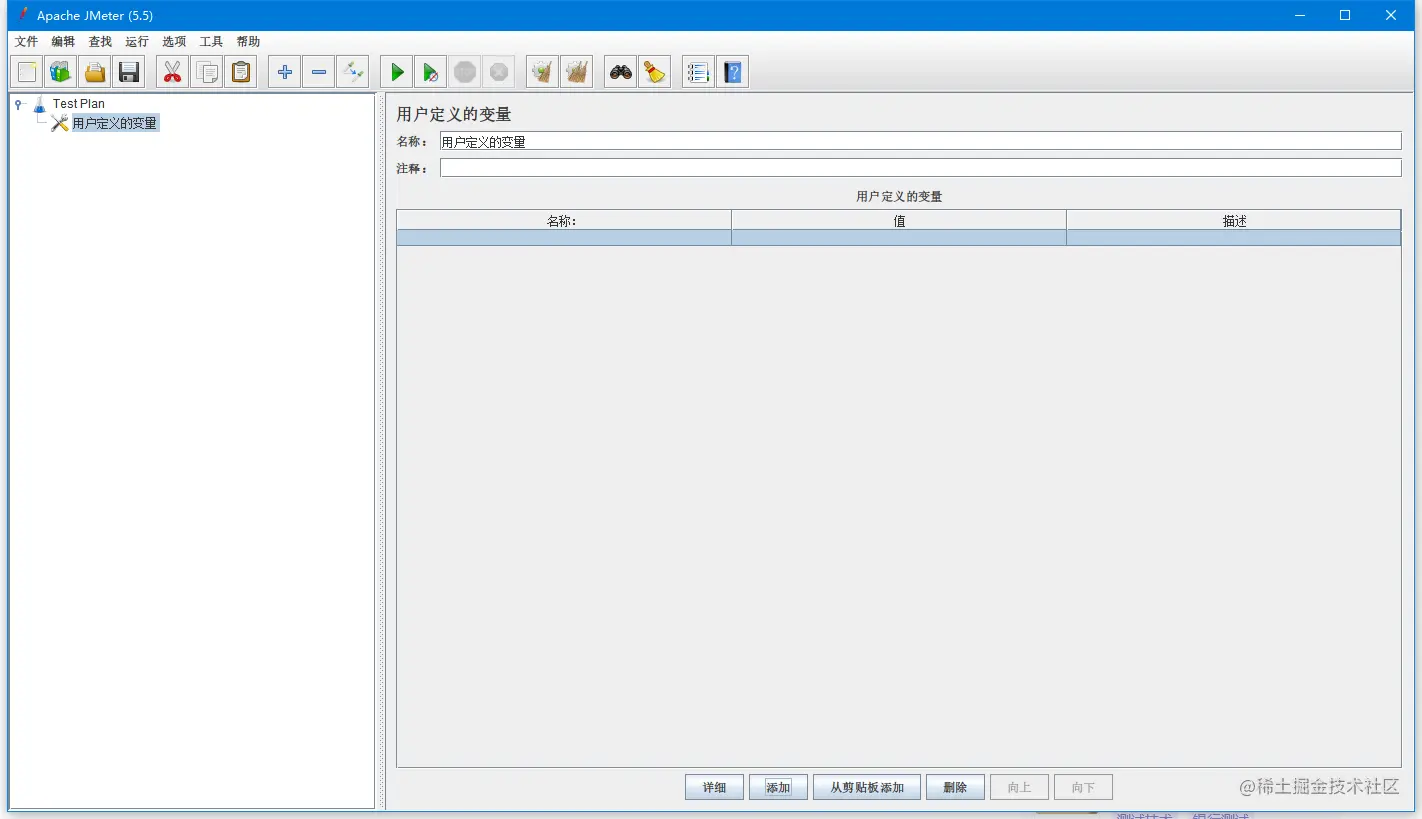
Task: Click the 注释 input field
Action: click(920, 168)
